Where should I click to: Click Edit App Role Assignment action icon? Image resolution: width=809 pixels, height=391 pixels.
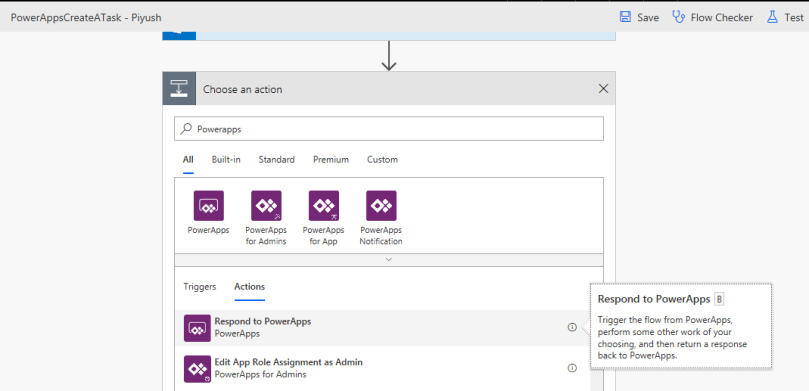pos(197,369)
